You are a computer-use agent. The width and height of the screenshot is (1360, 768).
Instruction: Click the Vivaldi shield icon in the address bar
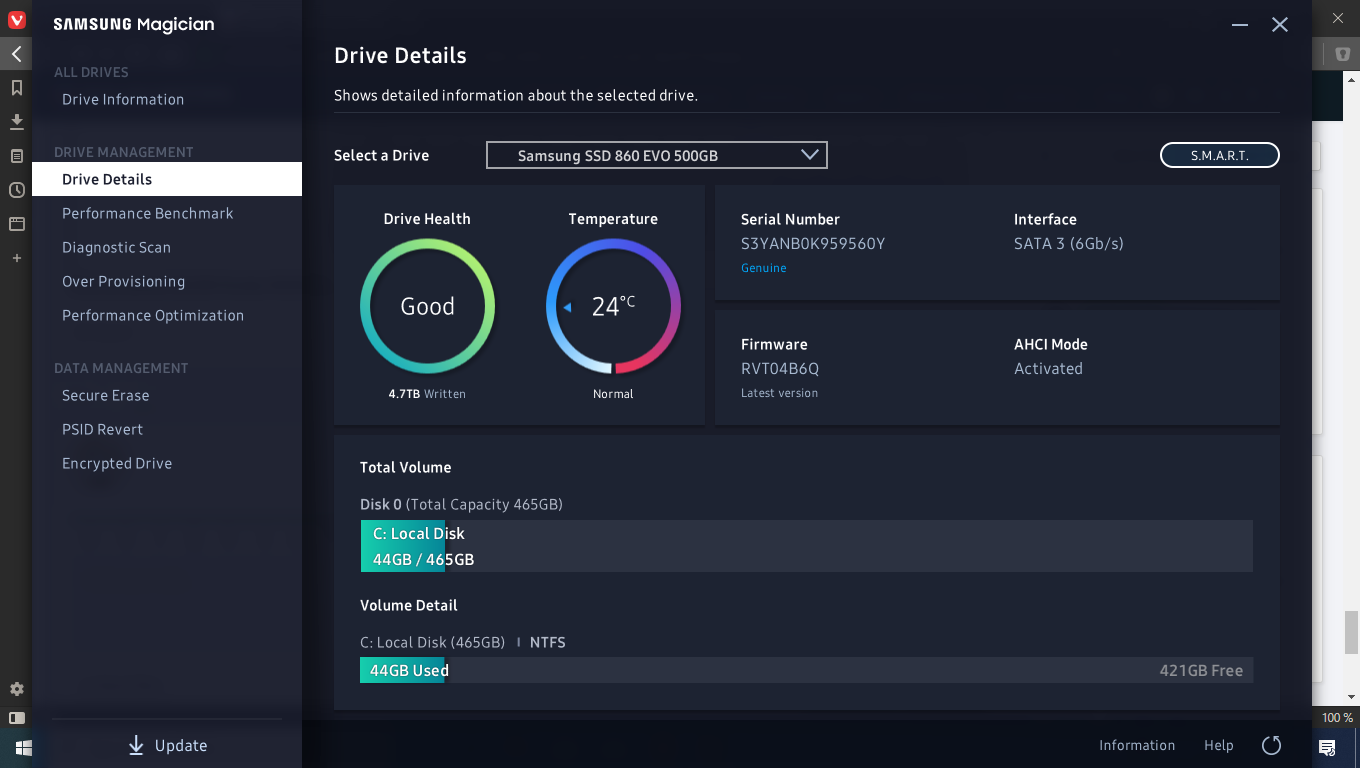[1343, 54]
